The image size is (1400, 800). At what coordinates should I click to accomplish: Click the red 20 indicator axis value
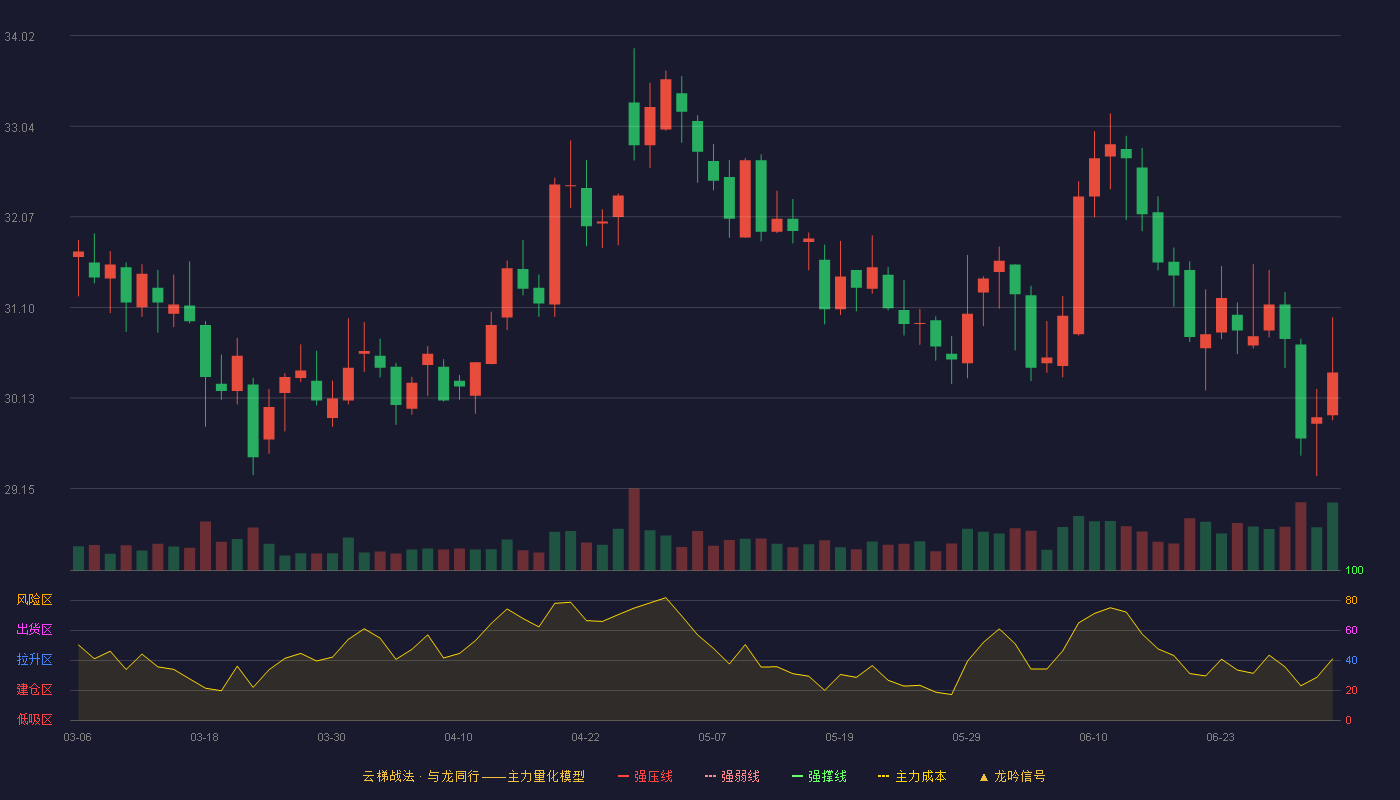pos(1351,691)
